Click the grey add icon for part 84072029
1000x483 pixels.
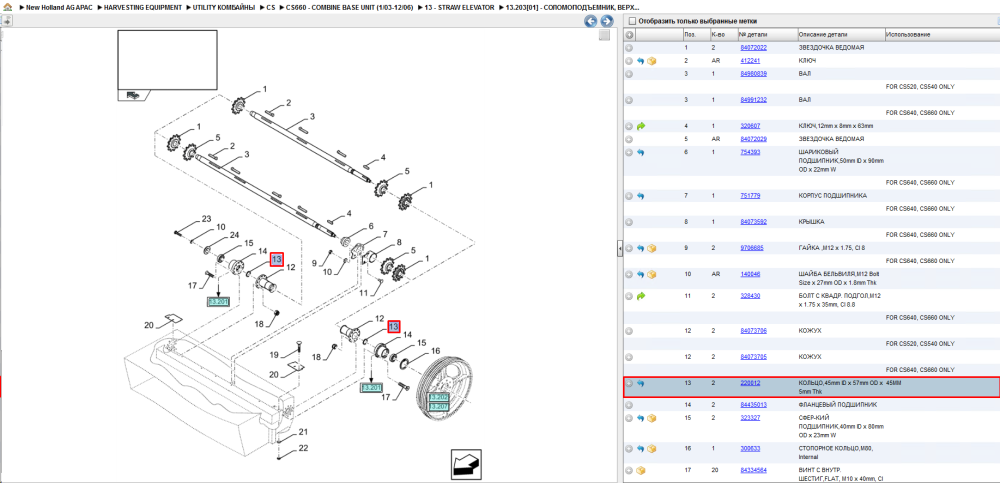pos(629,139)
